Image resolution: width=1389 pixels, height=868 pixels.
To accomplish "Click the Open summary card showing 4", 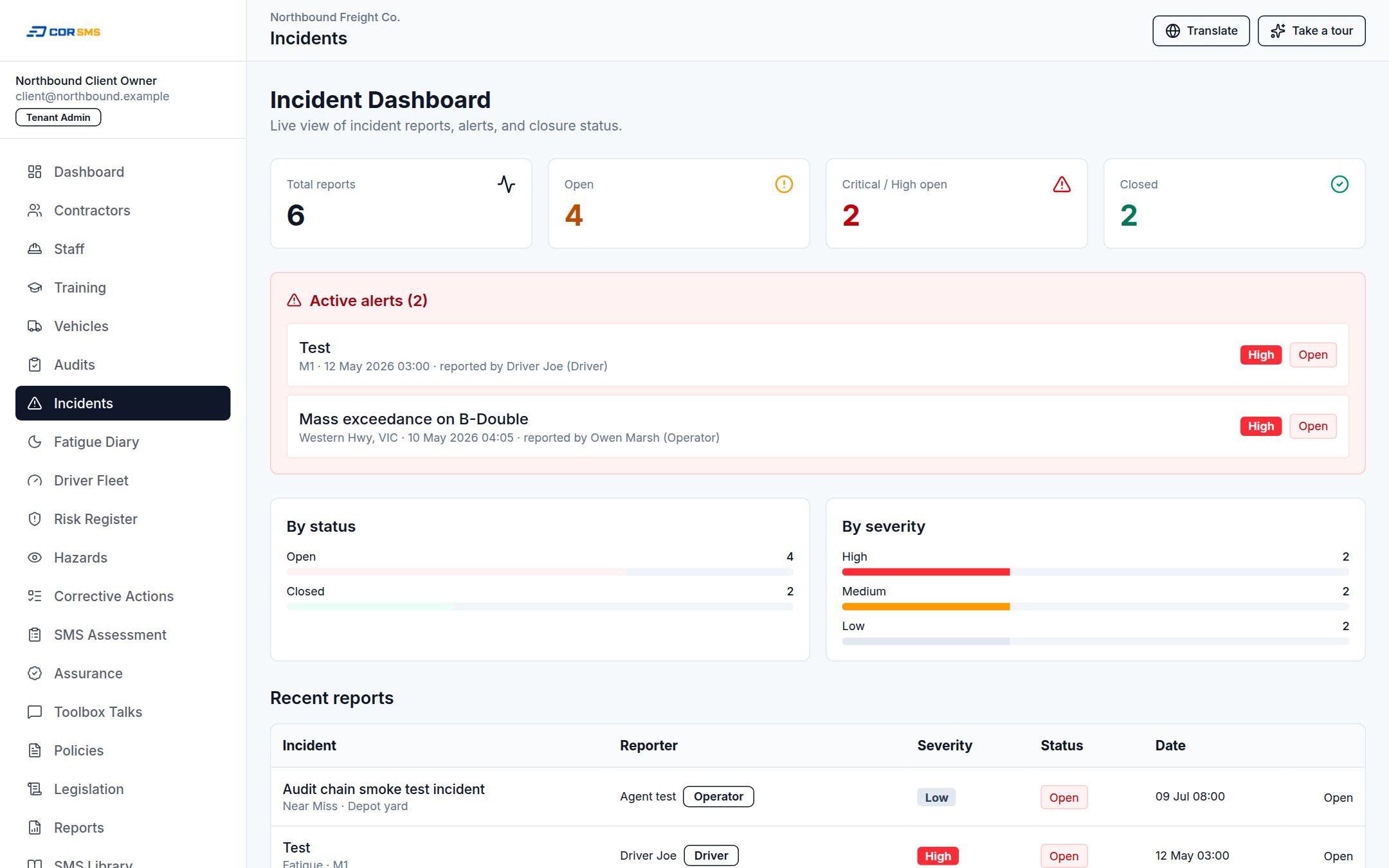I will 678,203.
